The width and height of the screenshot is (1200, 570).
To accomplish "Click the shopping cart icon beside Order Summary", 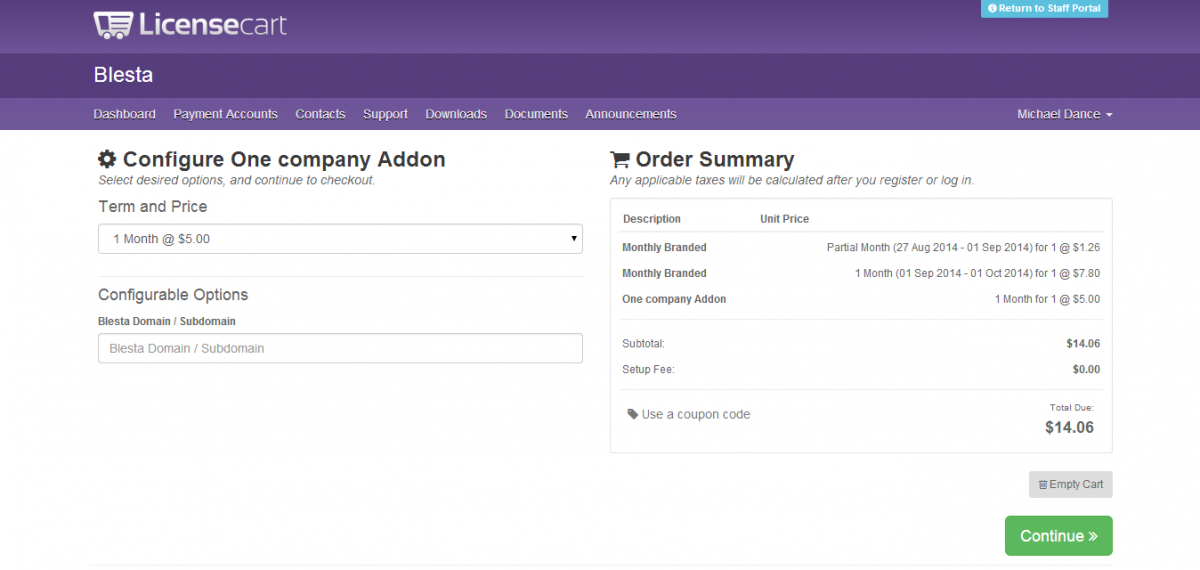I will tap(620, 159).
